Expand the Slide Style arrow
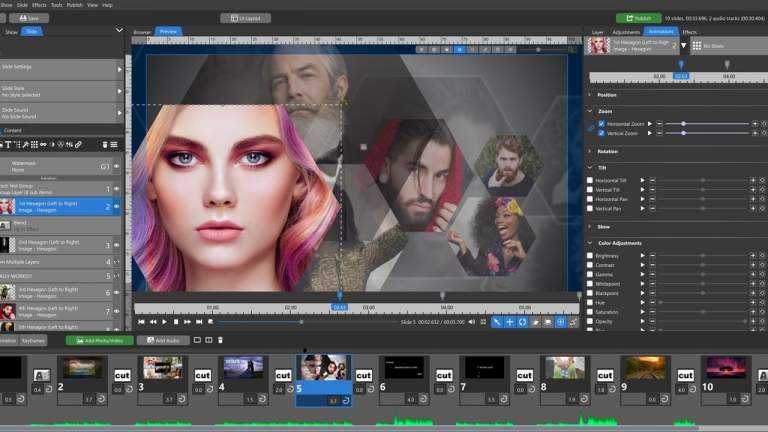768x432 pixels. 119,91
